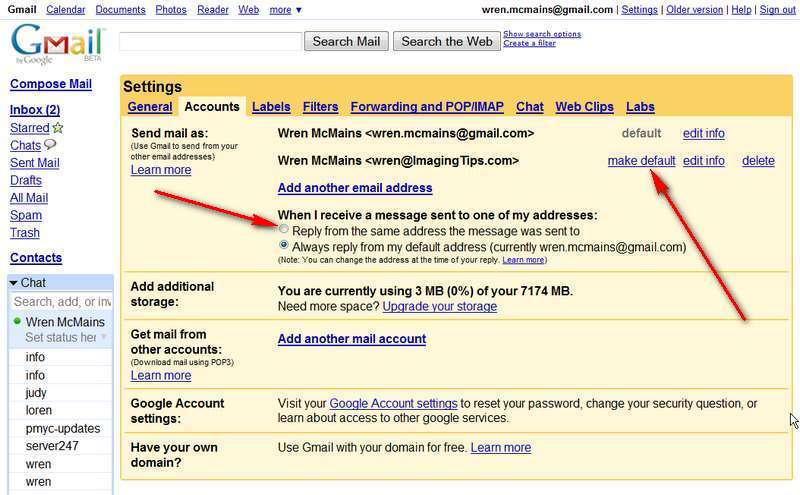
Task: Click the chat bubble icon beside Chats
Action: pos(49,145)
